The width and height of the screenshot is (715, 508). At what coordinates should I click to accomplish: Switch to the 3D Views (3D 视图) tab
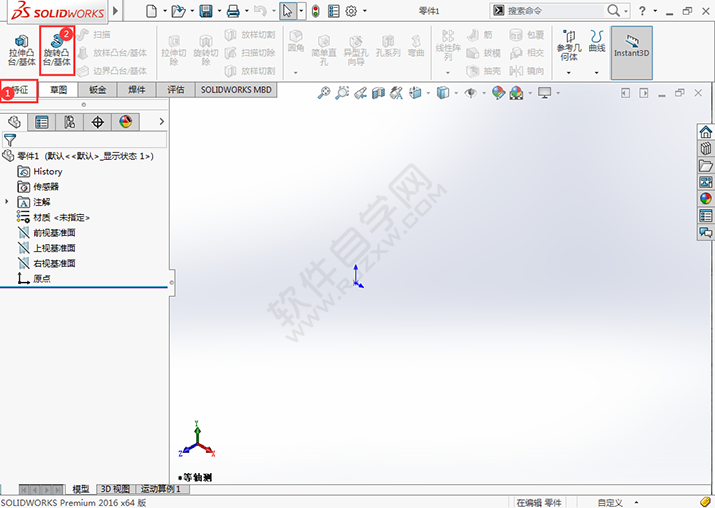tap(116, 489)
